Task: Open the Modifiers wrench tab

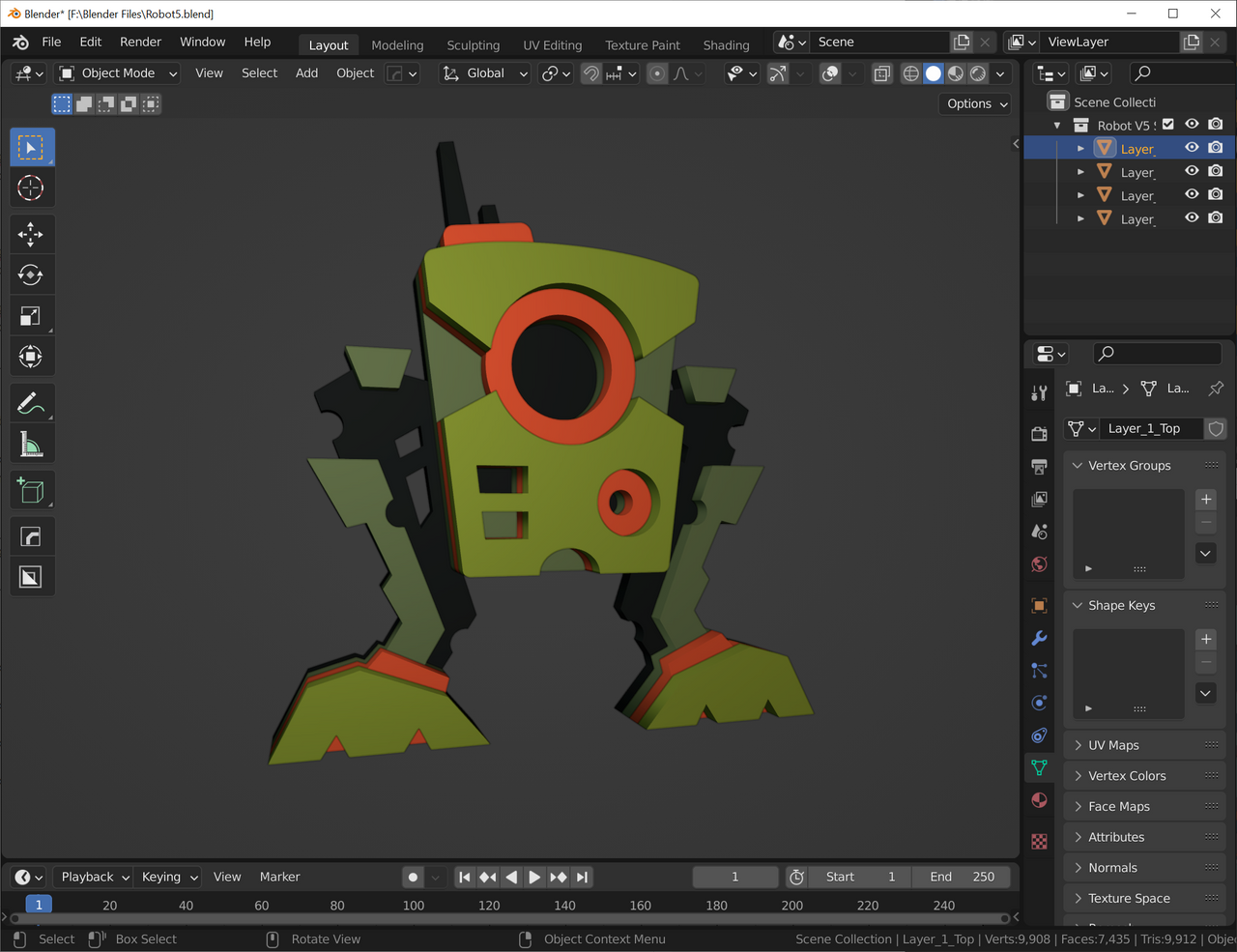Action: coord(1040,638)
